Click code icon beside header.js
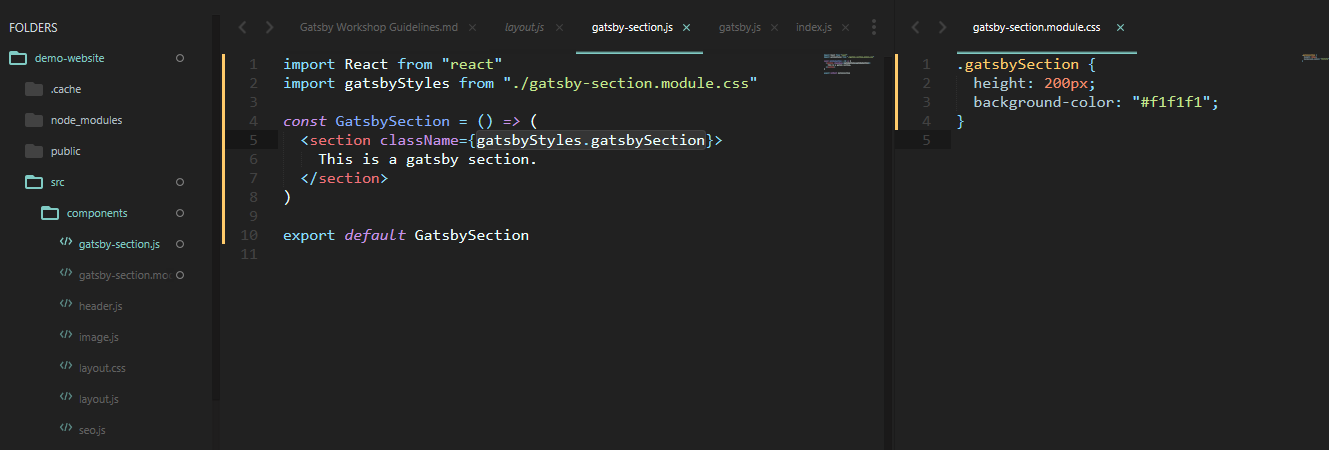This screenshot has width=1329, height=454. pyautogui.click(x=65, y=305)
